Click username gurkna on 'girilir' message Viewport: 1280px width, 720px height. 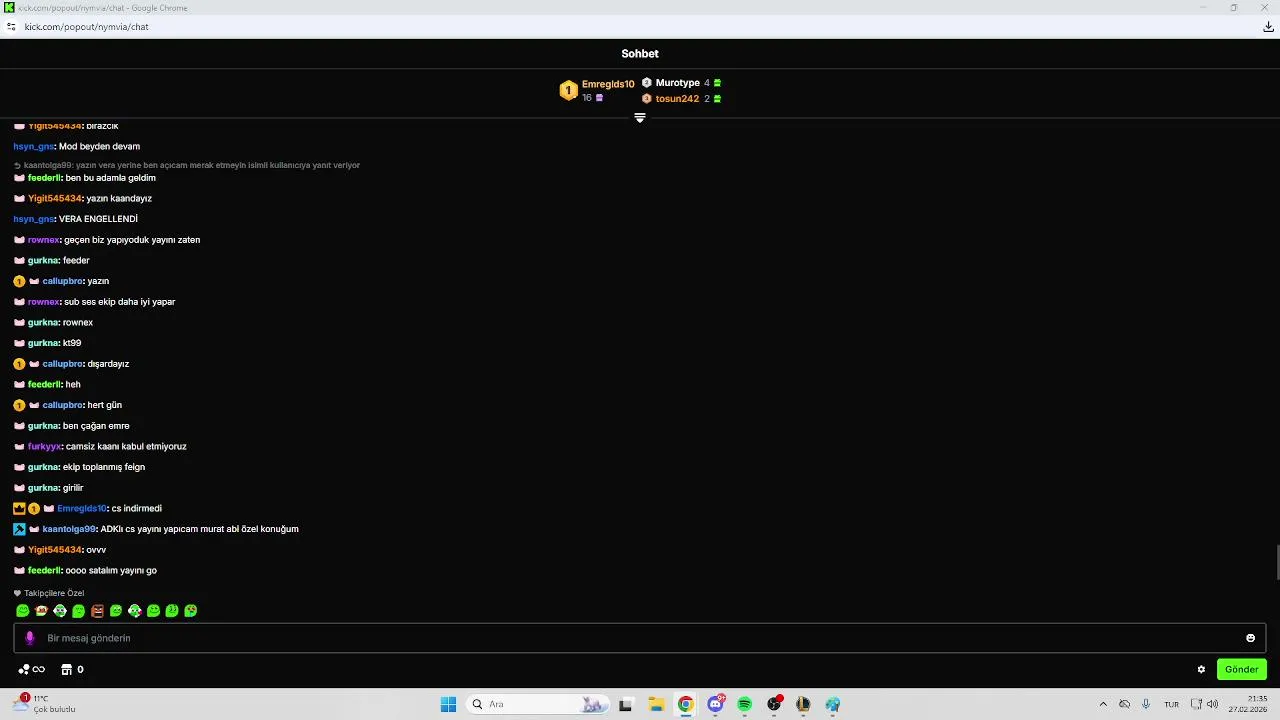click(x=43, y=488)
